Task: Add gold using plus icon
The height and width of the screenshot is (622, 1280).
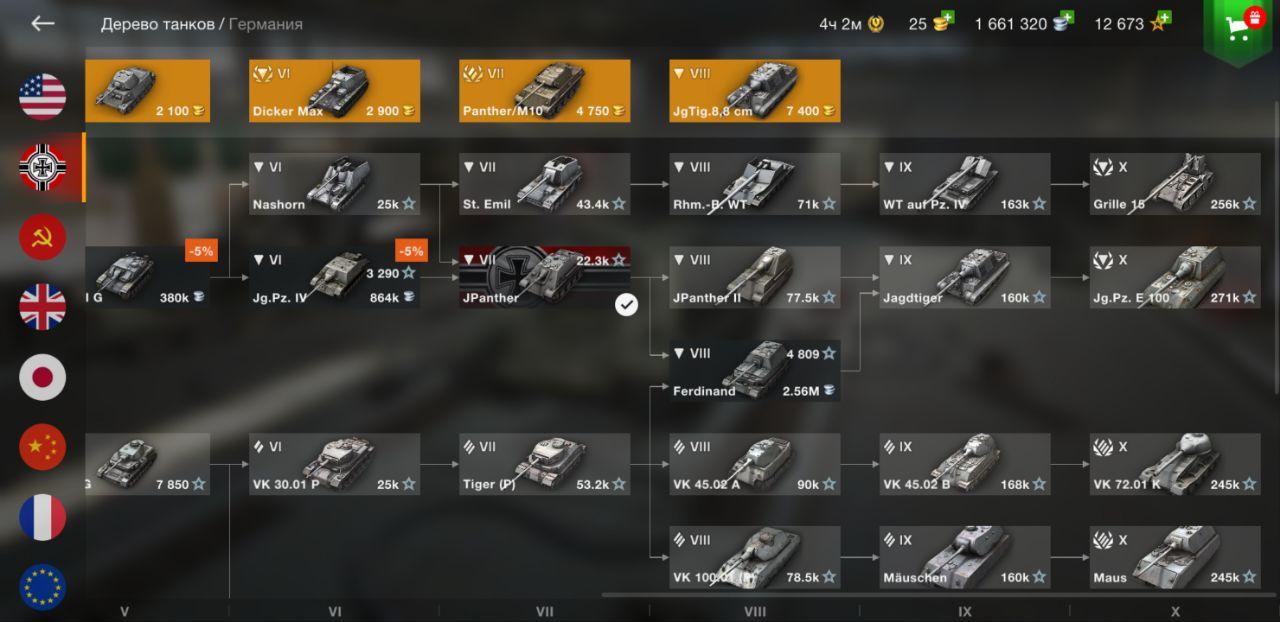Action: (x=947, y=18)
